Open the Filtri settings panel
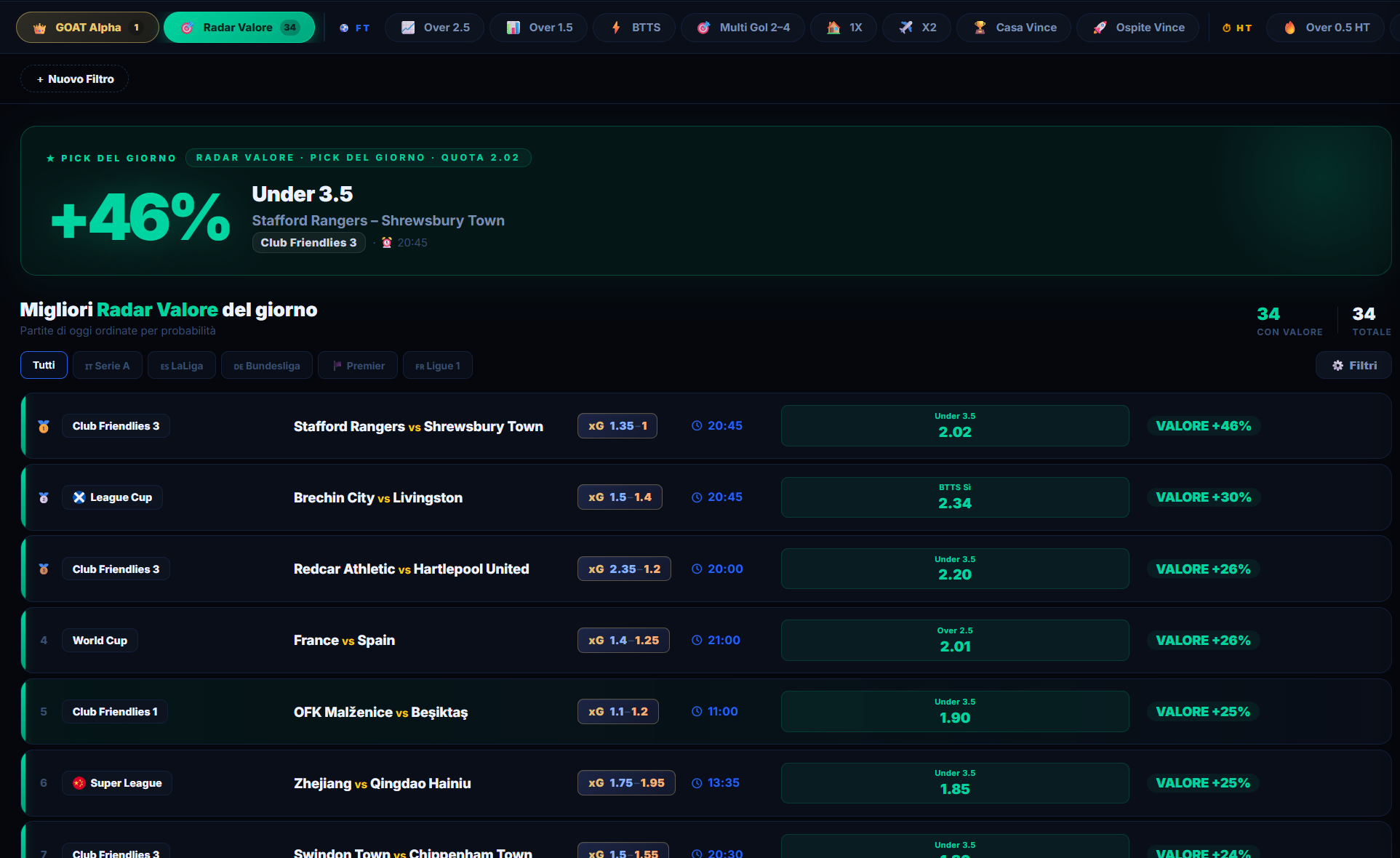The height and width of the screenshot is (858, 1400). [1353, 366]
